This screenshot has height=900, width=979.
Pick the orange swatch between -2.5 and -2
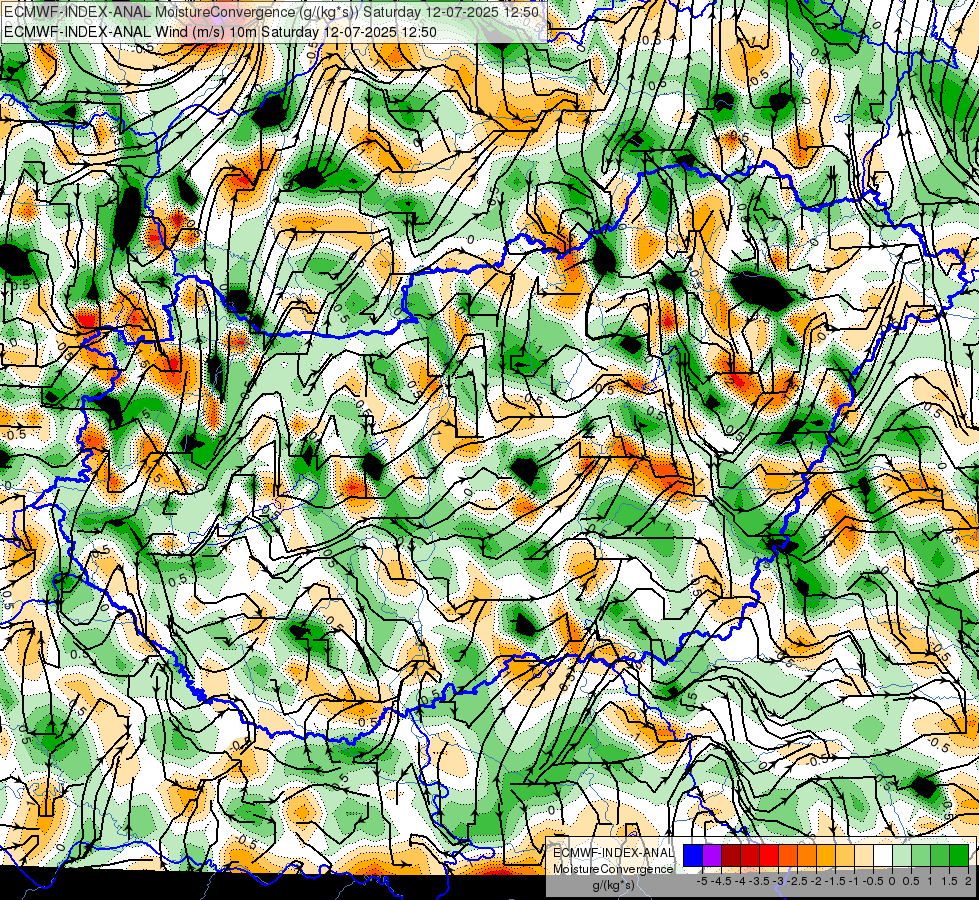[x=807, y=855]
